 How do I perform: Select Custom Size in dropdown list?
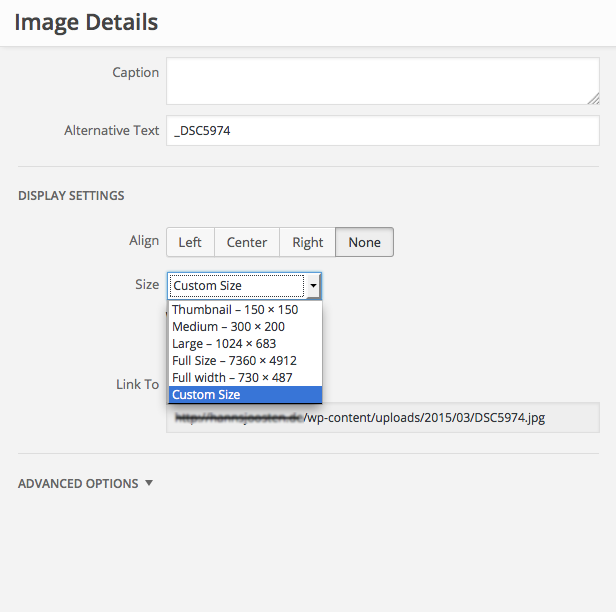point(245,394)
